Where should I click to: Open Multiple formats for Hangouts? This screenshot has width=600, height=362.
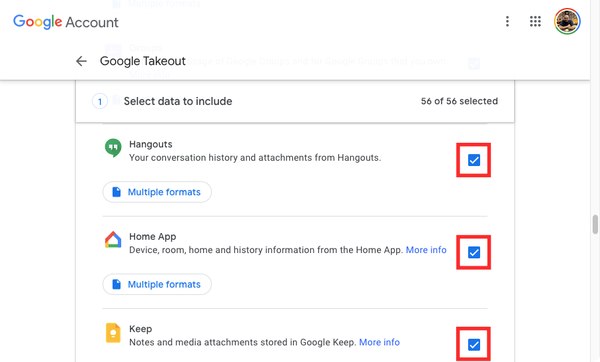click(157, 192)
